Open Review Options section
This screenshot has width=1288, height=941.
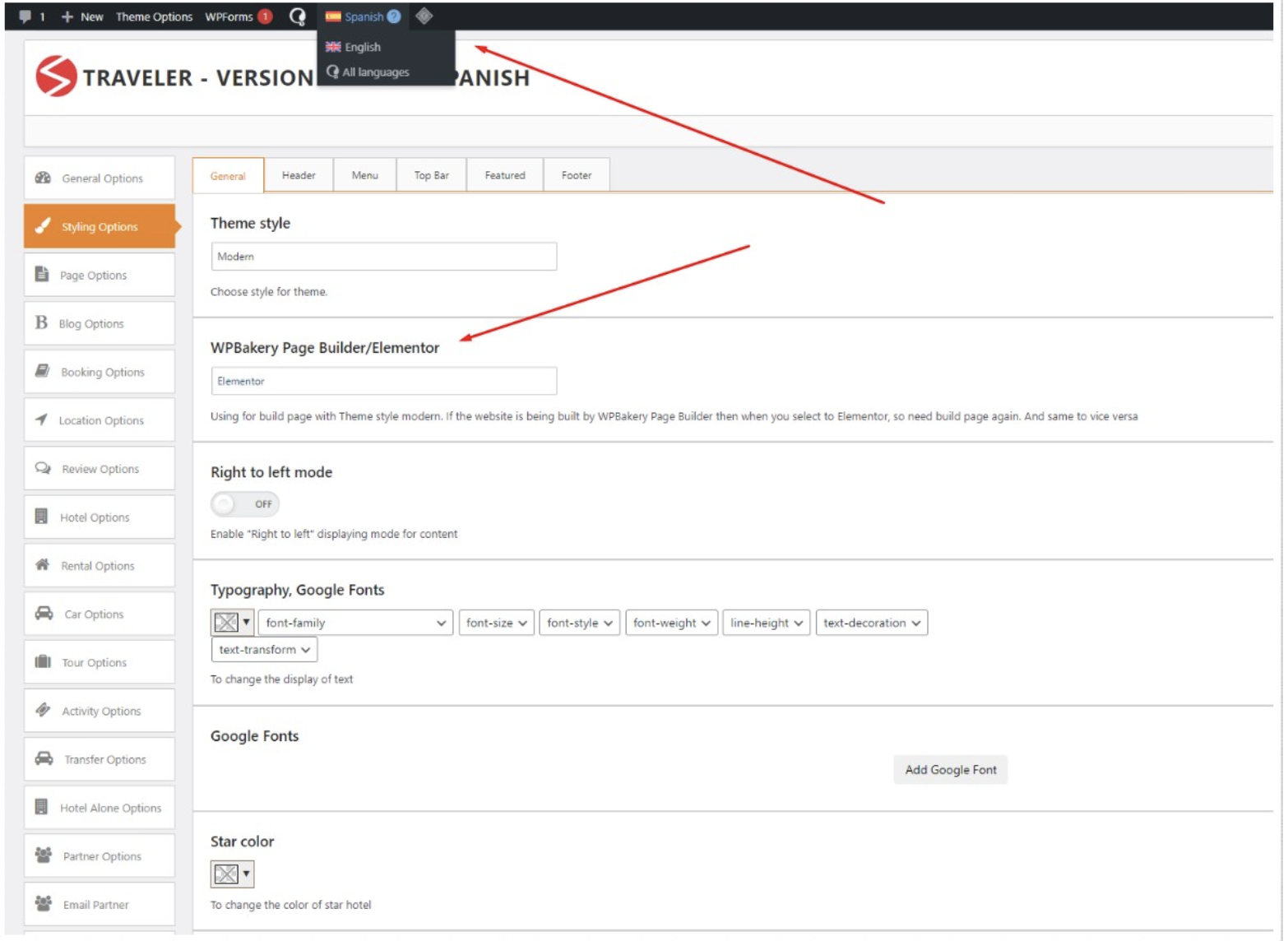pos(100,469)
